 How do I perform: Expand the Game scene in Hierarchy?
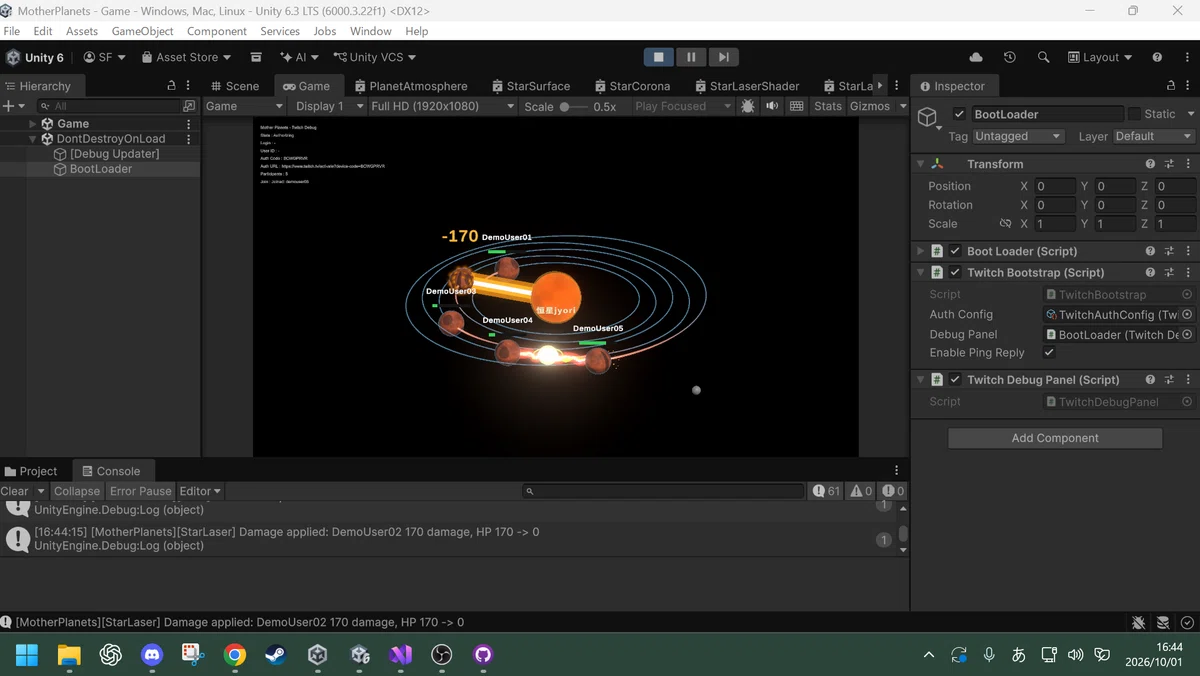pos(33,124)
